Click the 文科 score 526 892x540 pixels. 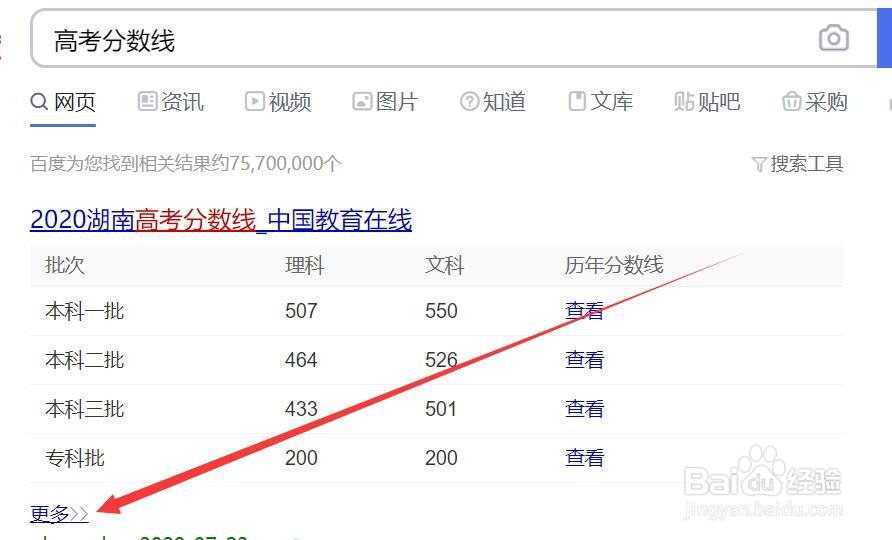click(x=441, y=360)
